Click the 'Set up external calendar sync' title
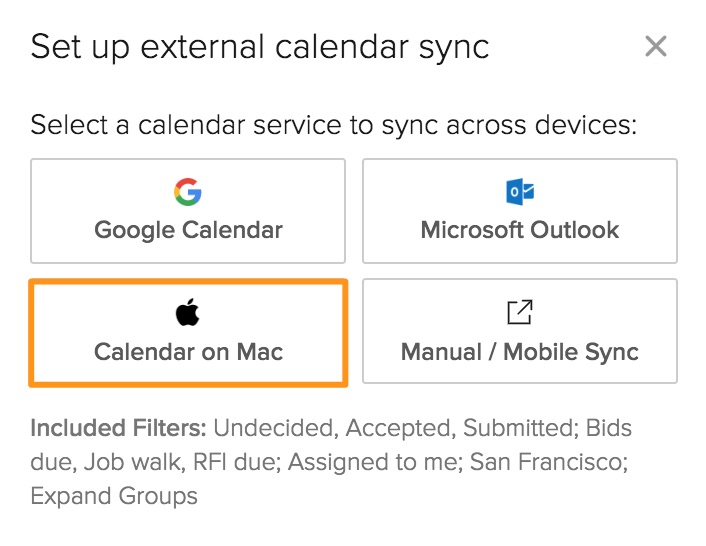 (260, 47)
